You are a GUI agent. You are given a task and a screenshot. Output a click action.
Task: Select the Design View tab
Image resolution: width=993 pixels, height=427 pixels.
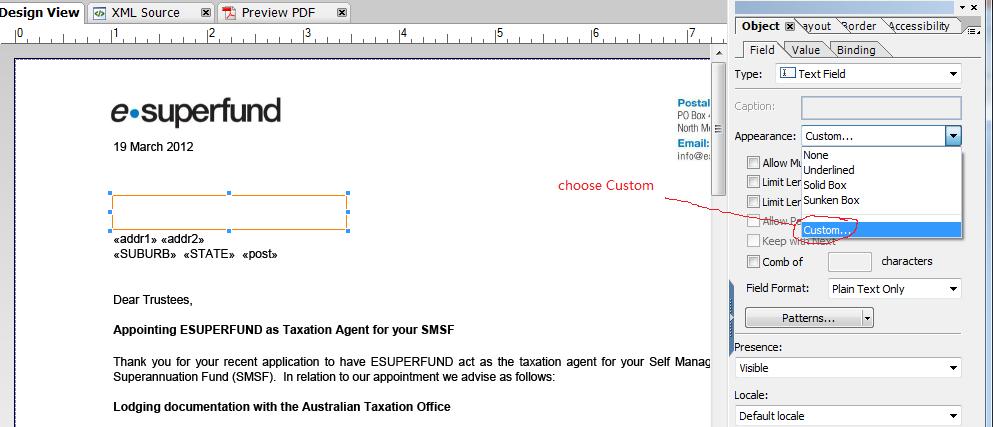41,13
